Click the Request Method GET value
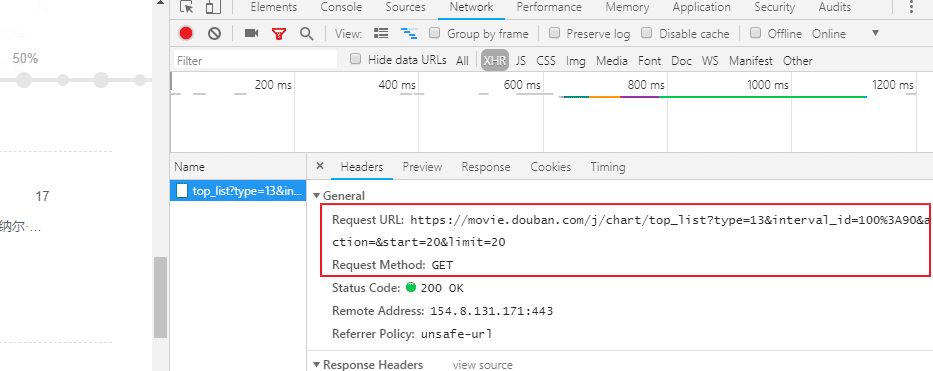Image resolution: width=933 pixels, height=371 pixels. (x=442, y=265)
